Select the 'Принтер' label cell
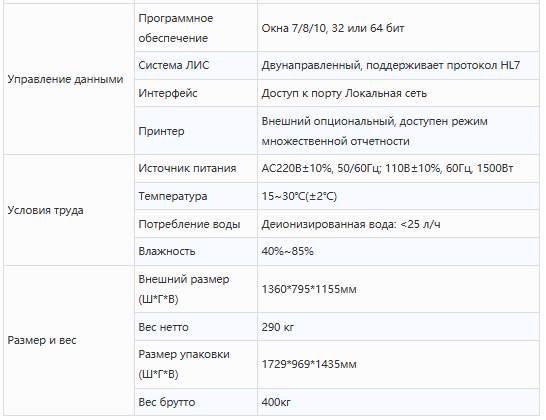This screenshot has width=546, height=420. [x=196, y=131]
